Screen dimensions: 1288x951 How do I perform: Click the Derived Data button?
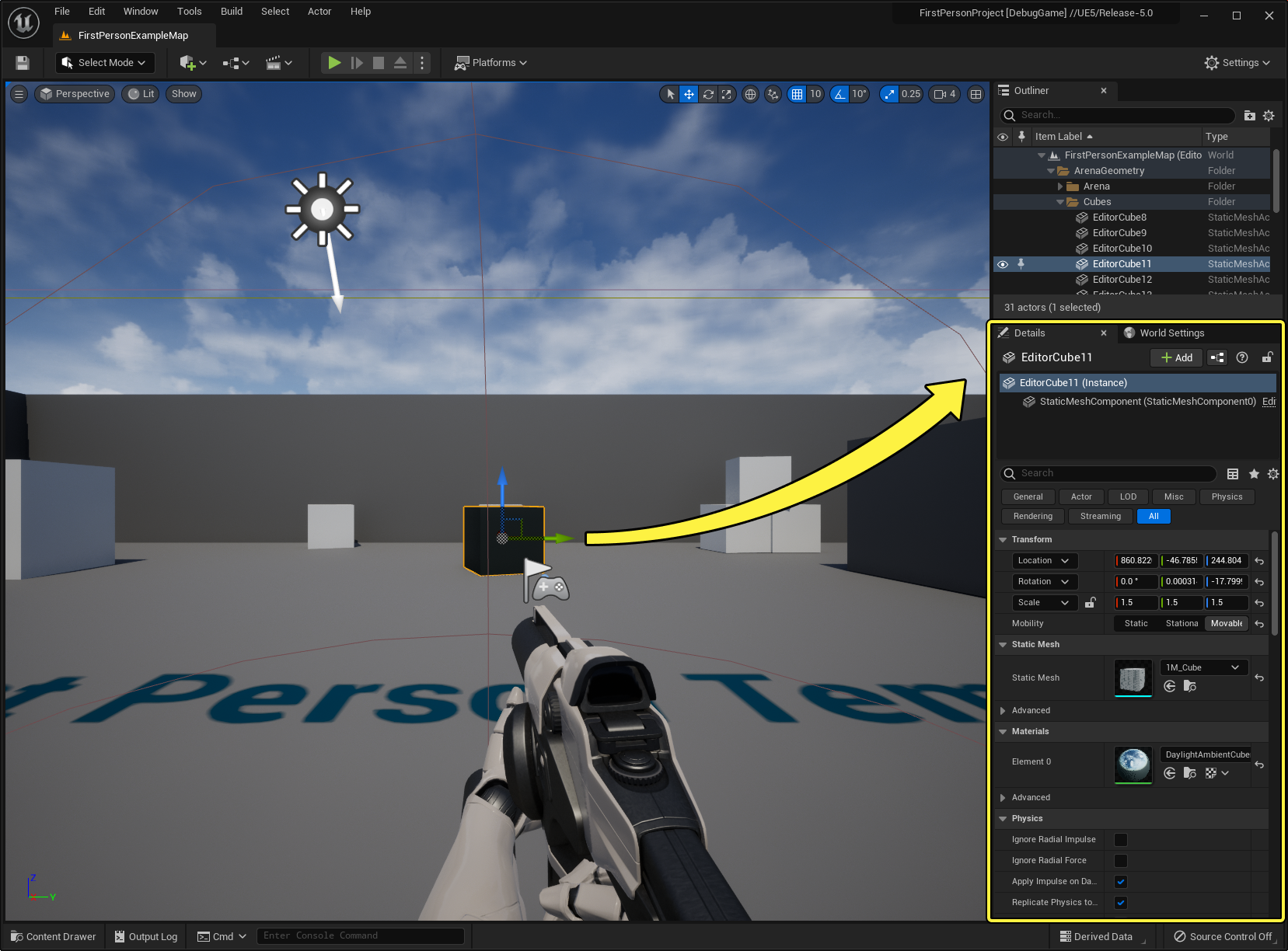pyautogui.click(x=1096, y=936)
